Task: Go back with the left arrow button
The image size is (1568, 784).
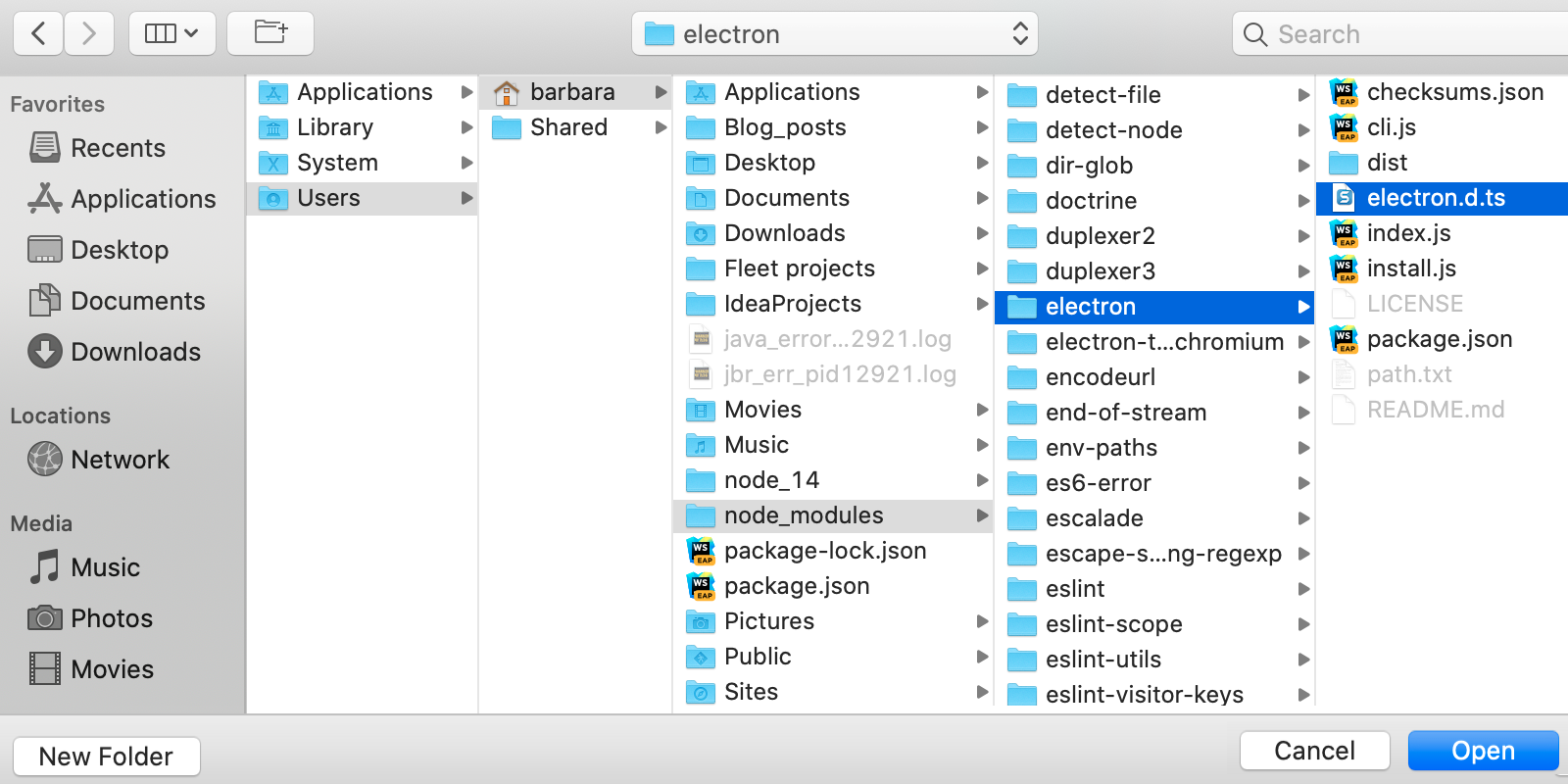Action: [38, 33]
